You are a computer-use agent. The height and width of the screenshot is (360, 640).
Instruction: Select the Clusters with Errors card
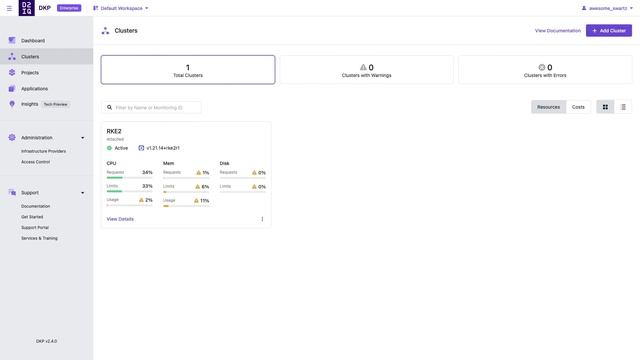tap(545, 70)
